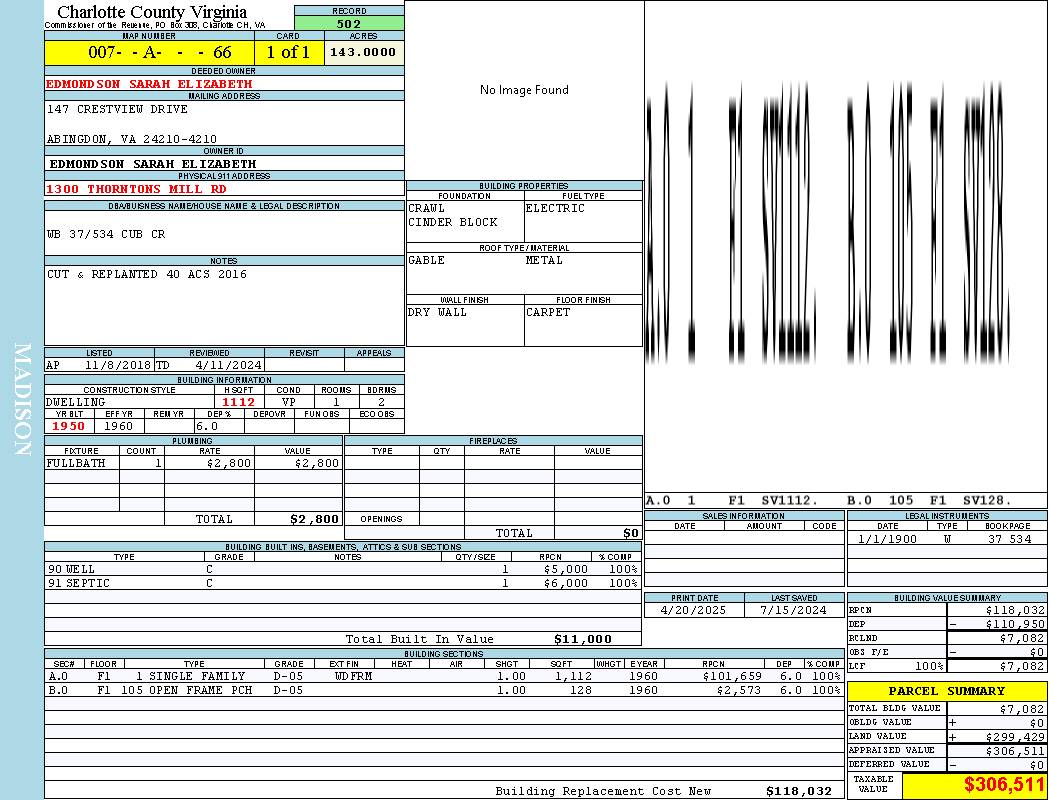
Task: Select the DEP value $110,950
Action: click(1015, 625)
